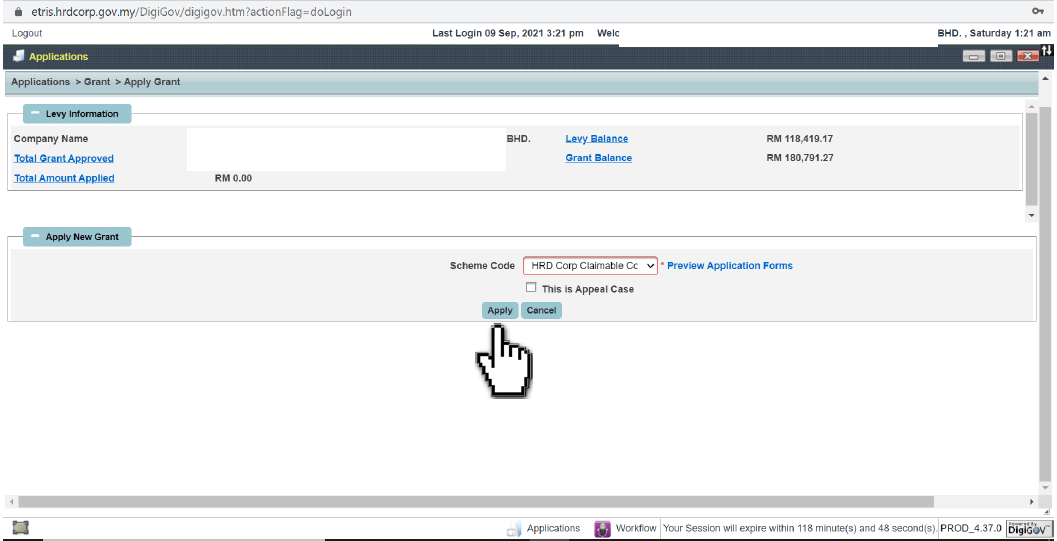
Task: Click the padlock icon beside the URL
Action: [x=17, y=12]
